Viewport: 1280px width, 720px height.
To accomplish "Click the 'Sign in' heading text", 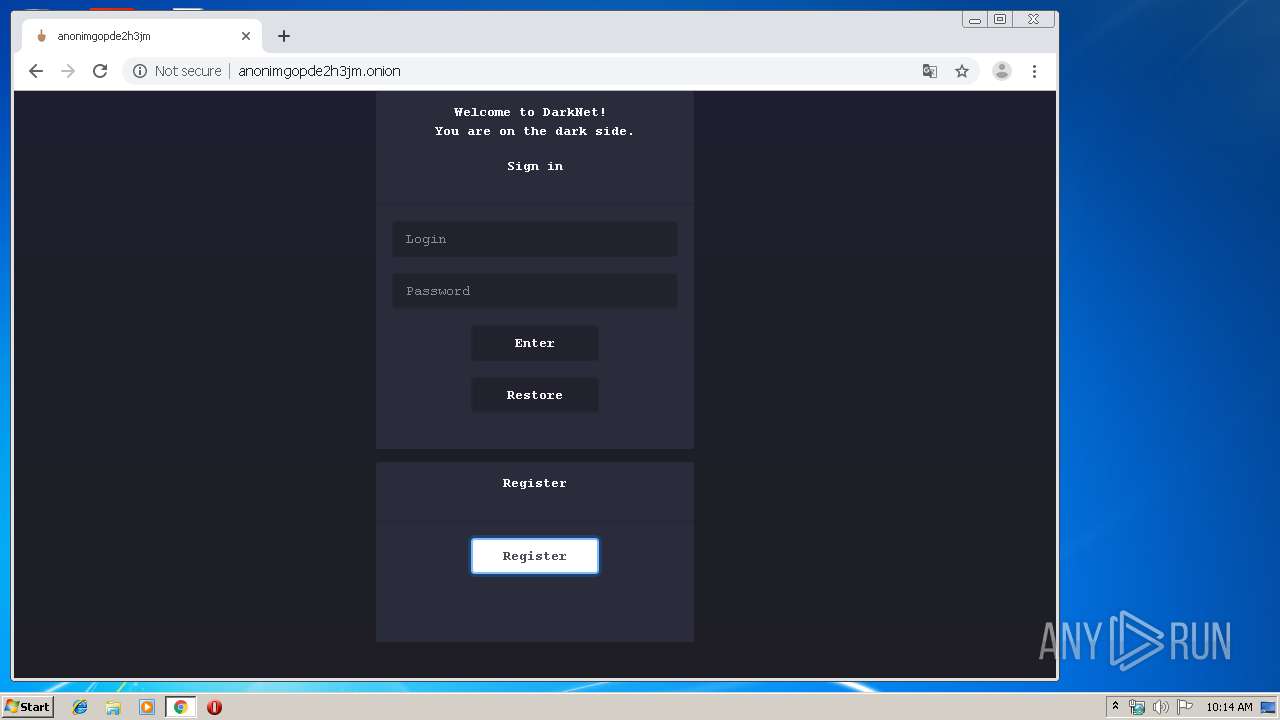I will click(x=535, y=166).
